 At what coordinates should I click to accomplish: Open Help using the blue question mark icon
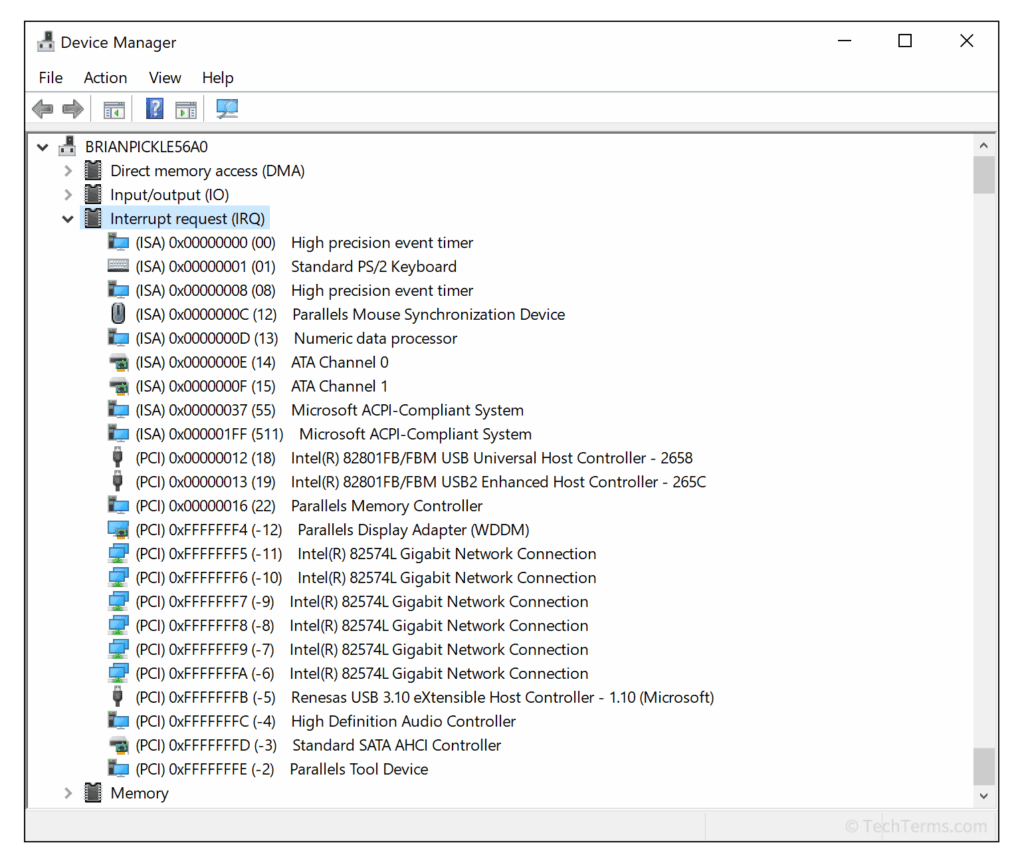(153, 108)
